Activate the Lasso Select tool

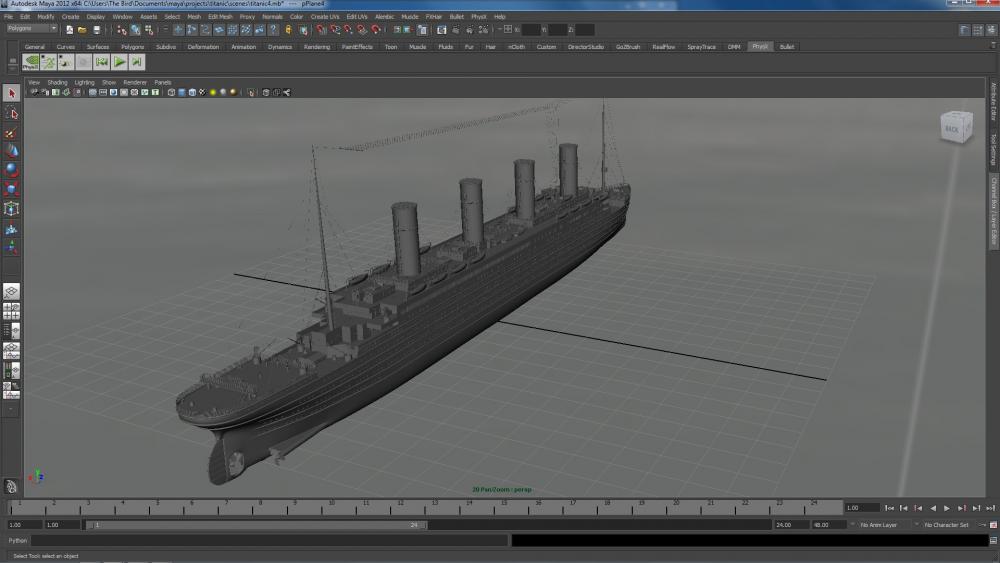[x=11, y=113]
